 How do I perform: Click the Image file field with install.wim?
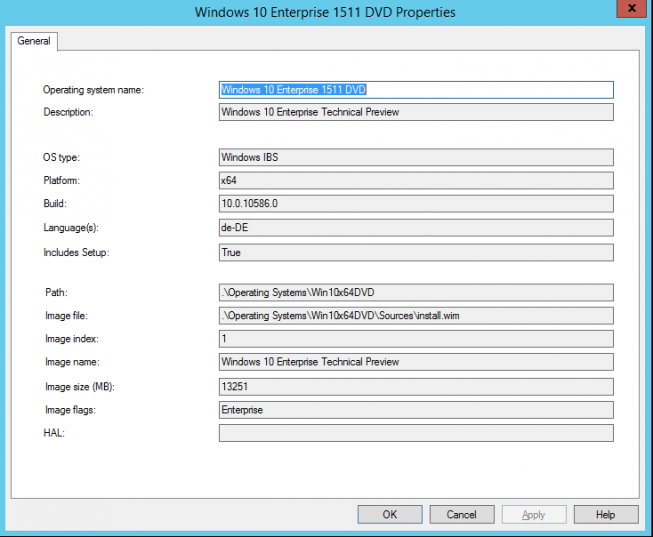416,316
